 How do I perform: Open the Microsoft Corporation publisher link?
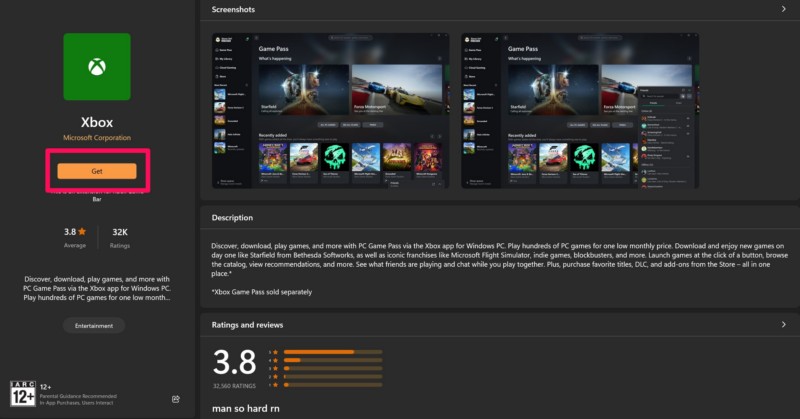tap(97, 138)
